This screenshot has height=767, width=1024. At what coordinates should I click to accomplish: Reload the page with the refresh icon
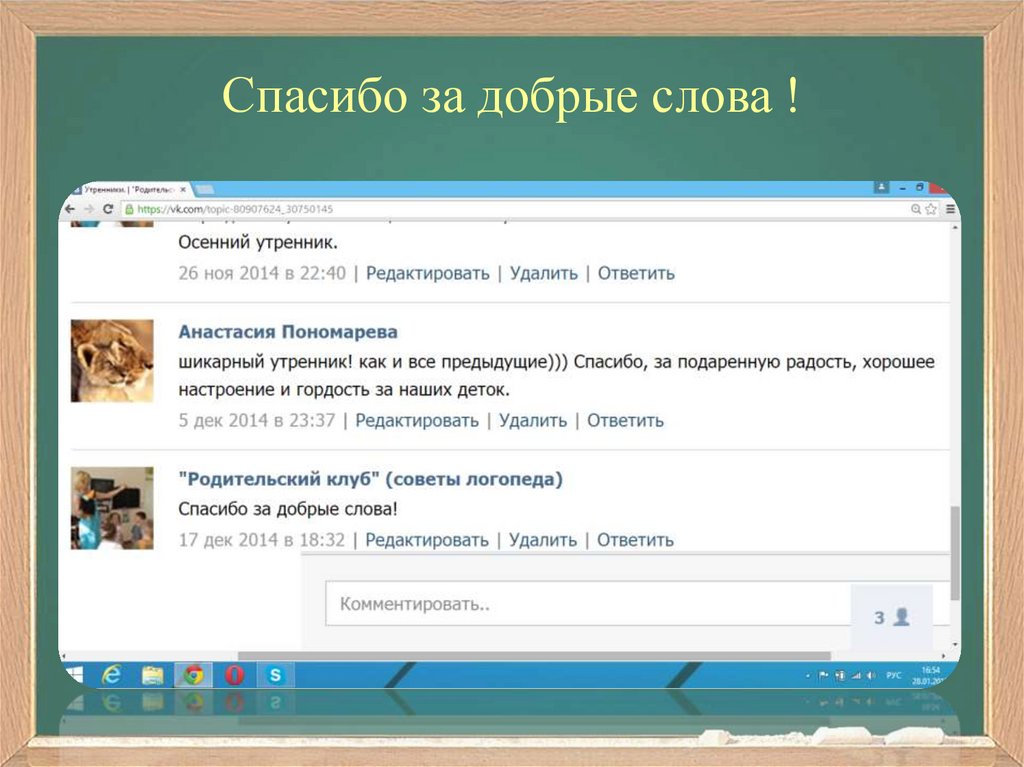pos(108,209)
